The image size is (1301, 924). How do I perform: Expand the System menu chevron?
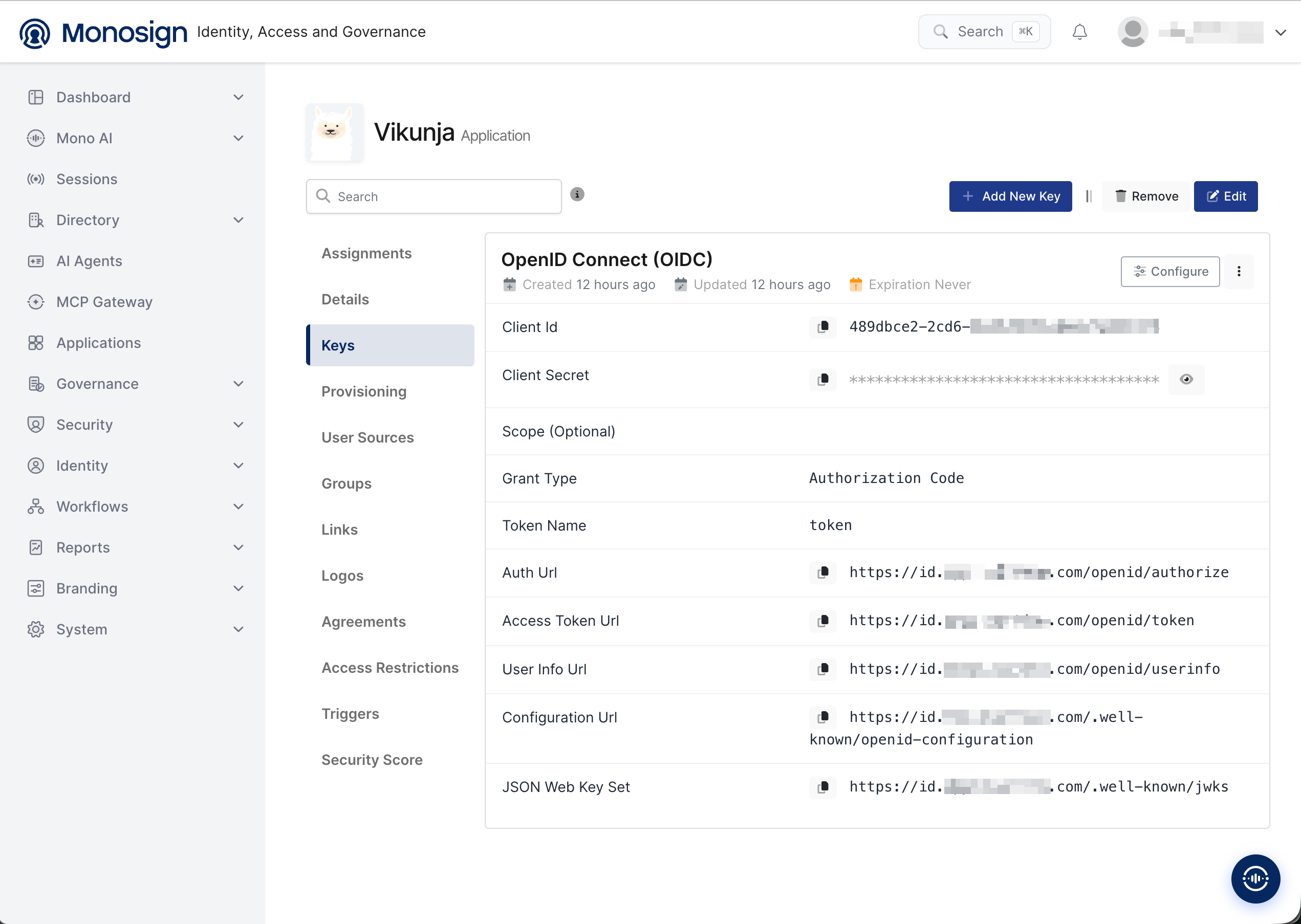238,630
